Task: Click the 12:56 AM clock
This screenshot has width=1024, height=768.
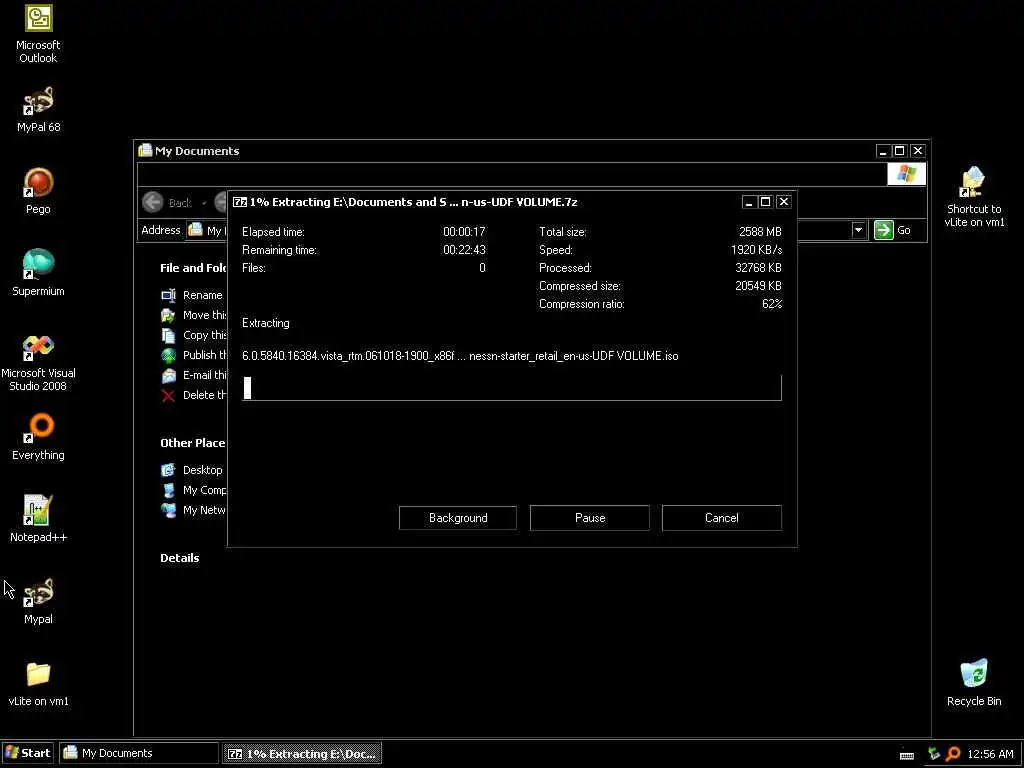Action: click(x=991, y=754)
